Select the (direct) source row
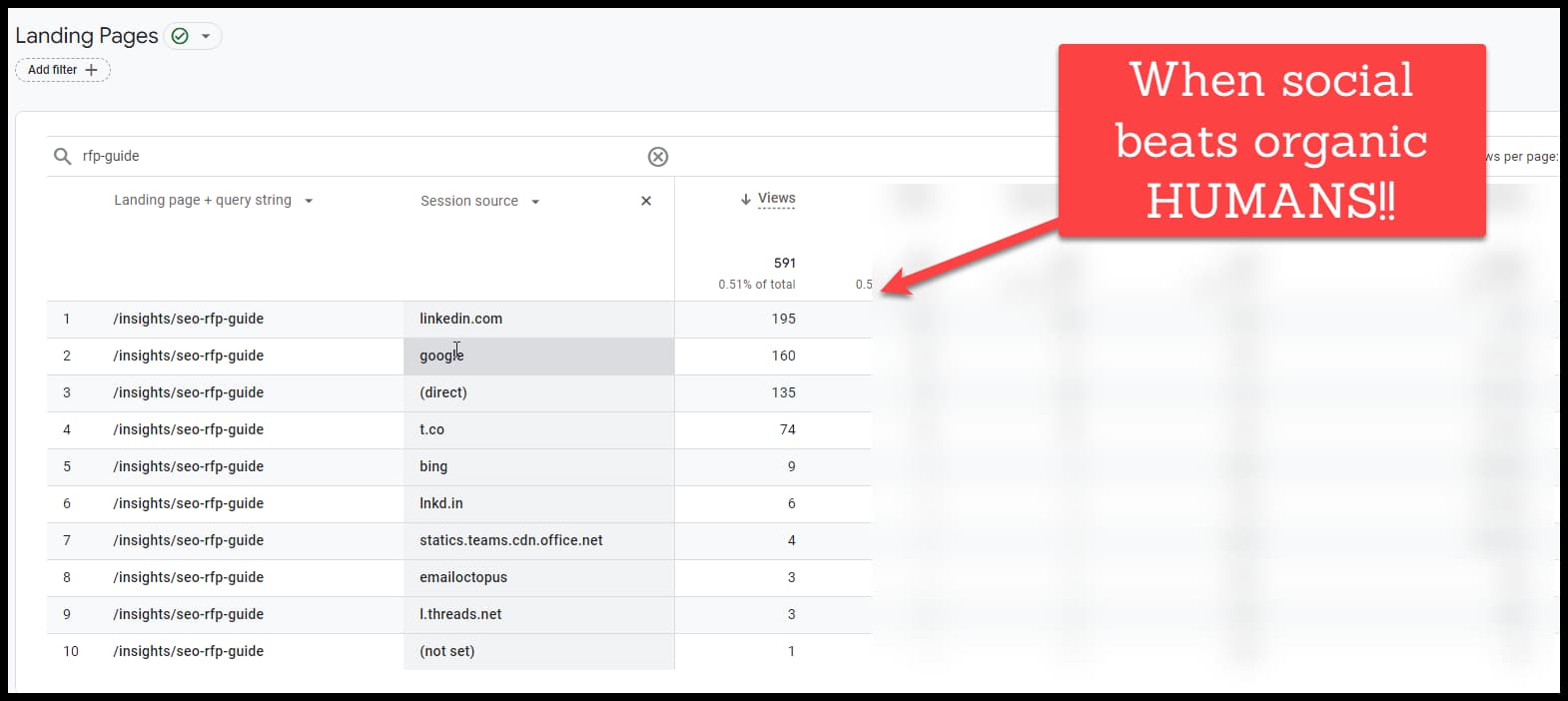 443,392
